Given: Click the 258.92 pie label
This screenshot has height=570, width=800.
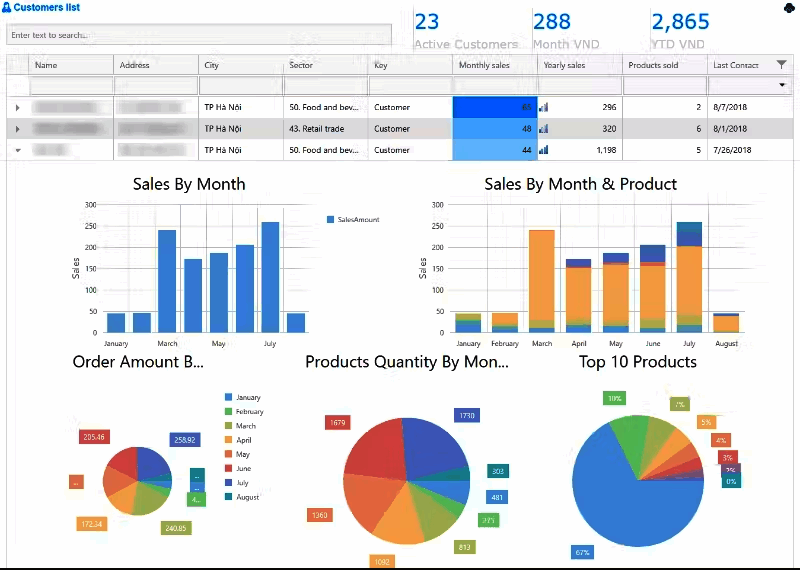Looking at the screenshot, I should 185,440.
